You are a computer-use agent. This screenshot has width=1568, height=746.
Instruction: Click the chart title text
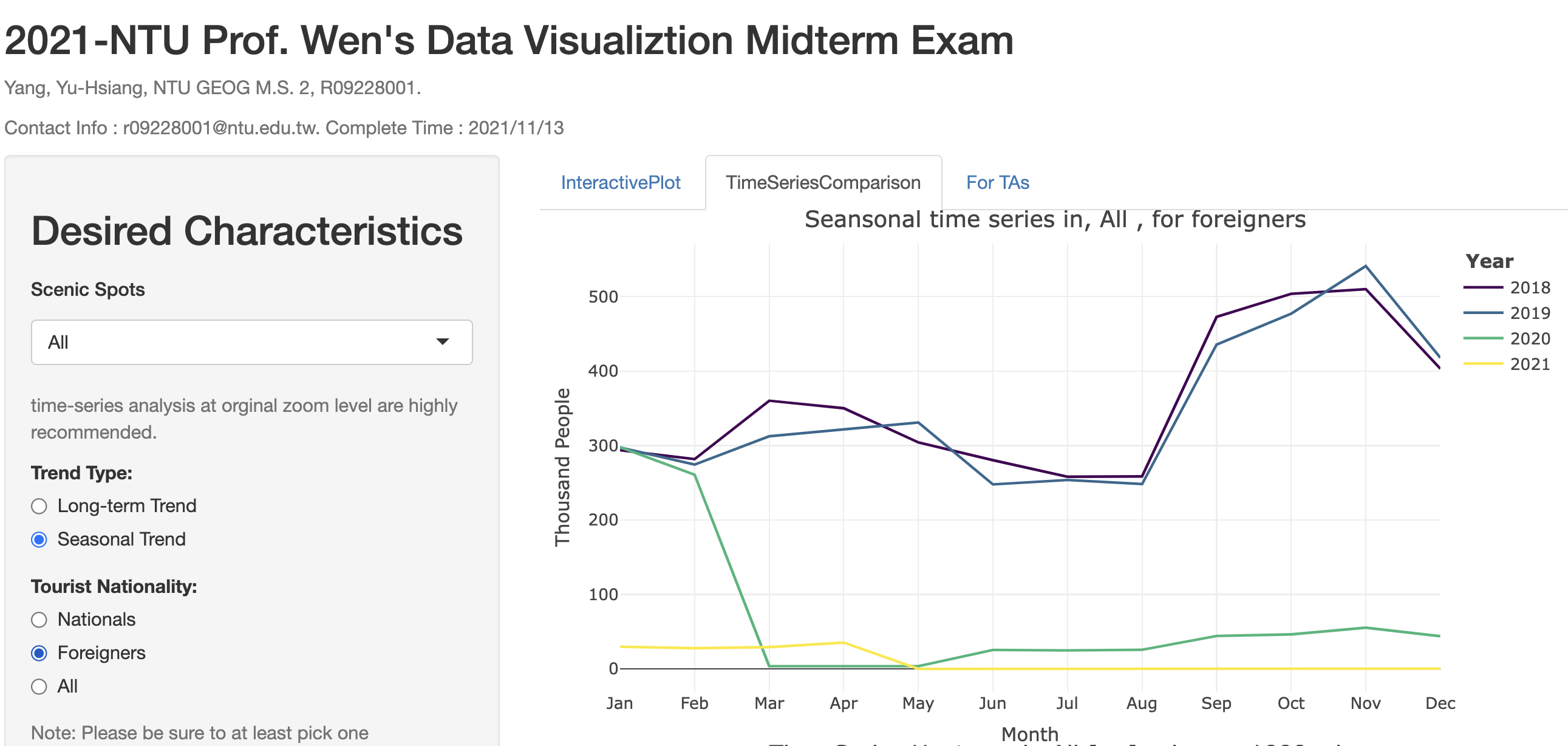[1055, 219]
